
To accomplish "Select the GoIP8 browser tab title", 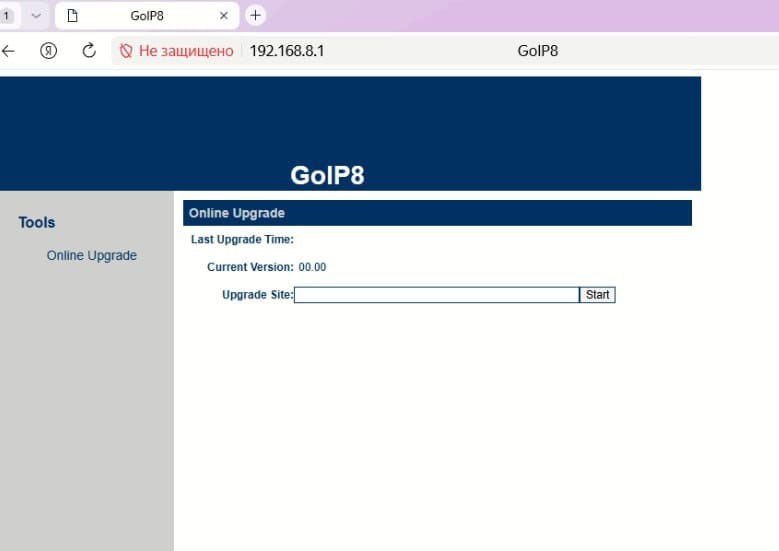I will (x=147, y=16).
